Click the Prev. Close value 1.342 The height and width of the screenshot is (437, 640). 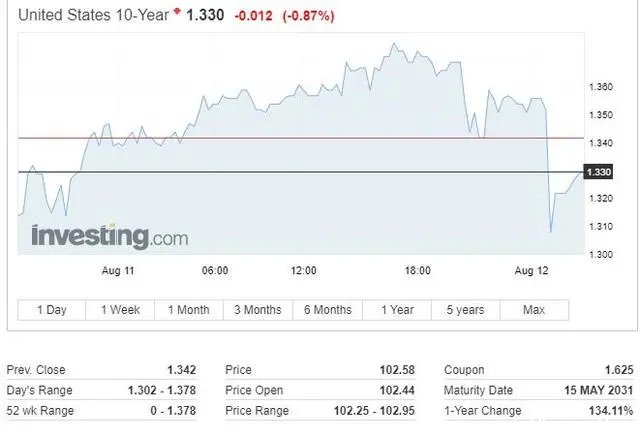pyautogui.click(x=182, y=370)
